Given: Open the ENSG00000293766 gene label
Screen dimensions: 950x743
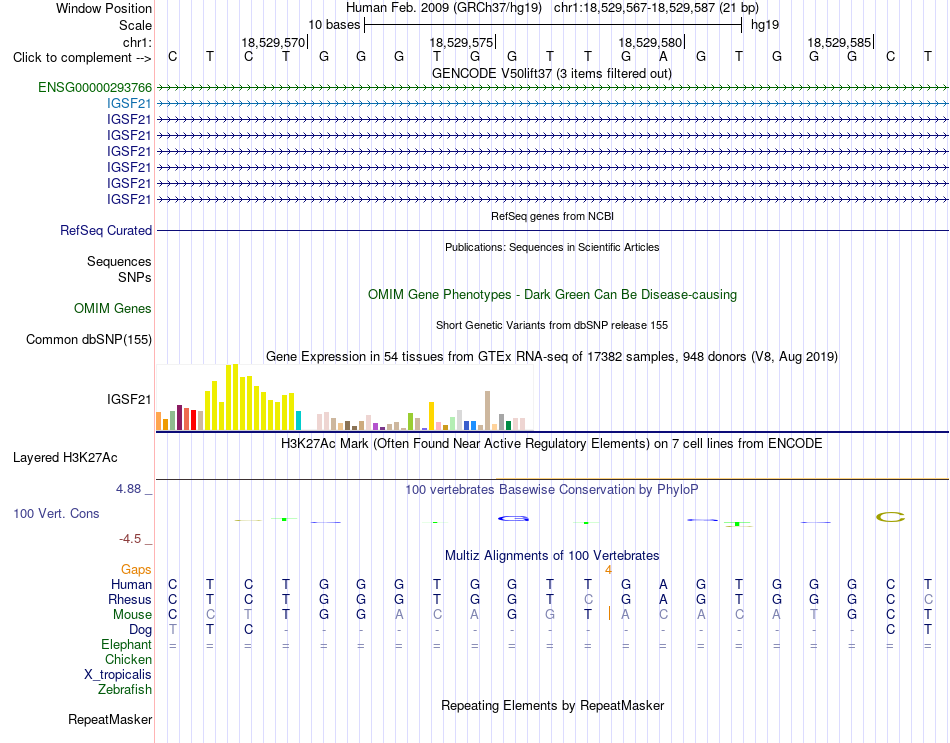Looking at the screenshot, I should click(95, 87).
